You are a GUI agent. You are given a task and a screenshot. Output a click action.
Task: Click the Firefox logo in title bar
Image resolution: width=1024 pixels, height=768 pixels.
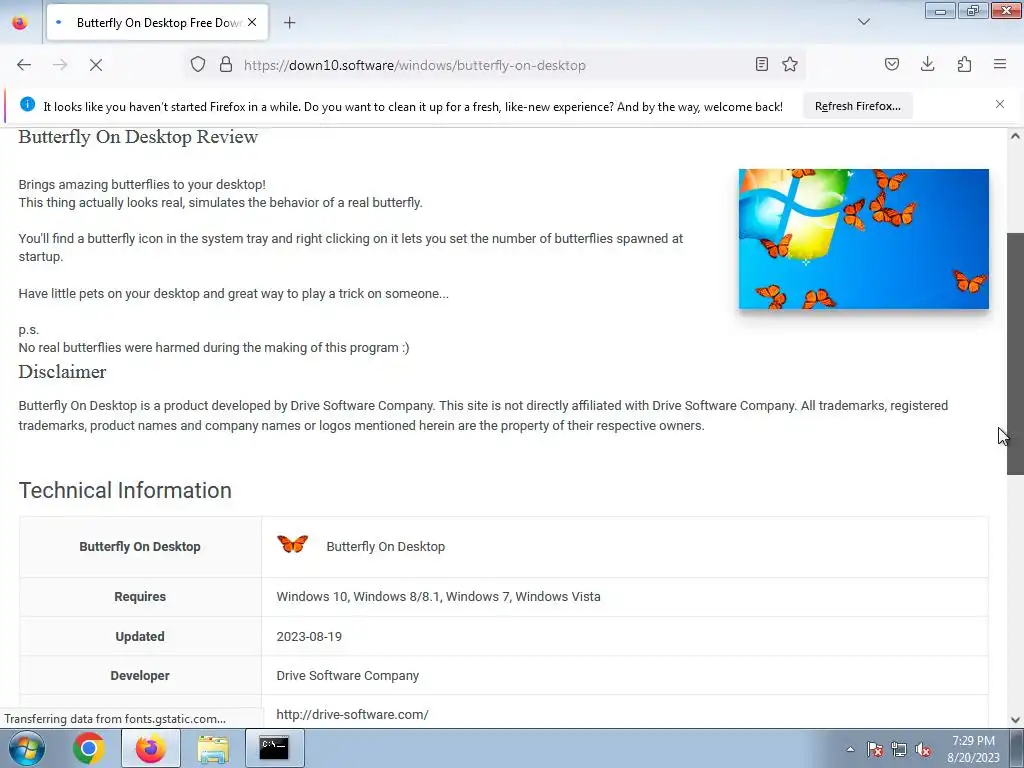(20, 22)
